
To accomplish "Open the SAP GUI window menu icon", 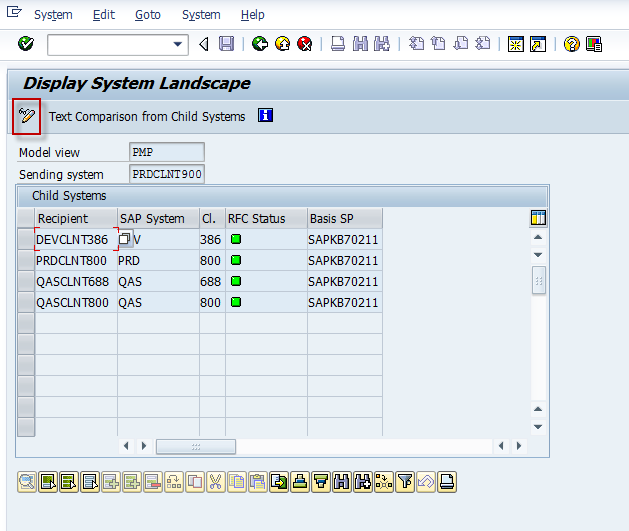I will click(14, 12).
